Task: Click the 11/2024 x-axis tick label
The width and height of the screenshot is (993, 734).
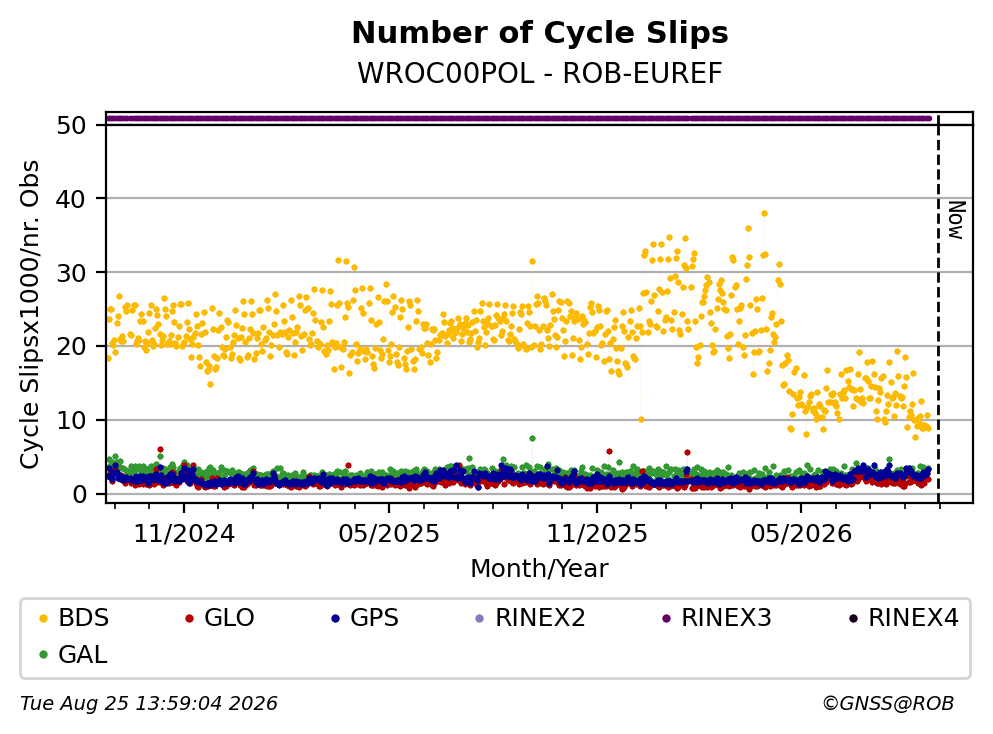Action: (x=184, y=534)
